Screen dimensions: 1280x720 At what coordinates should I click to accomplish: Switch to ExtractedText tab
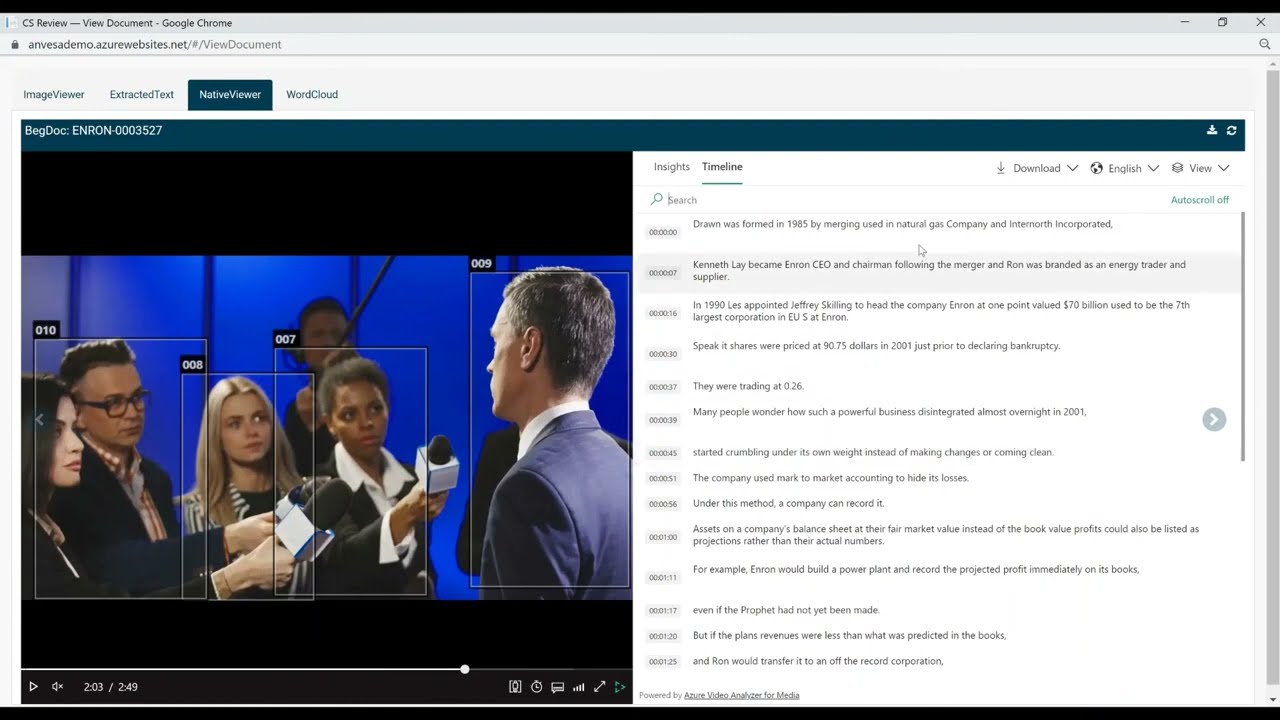[x=142, y=94]
